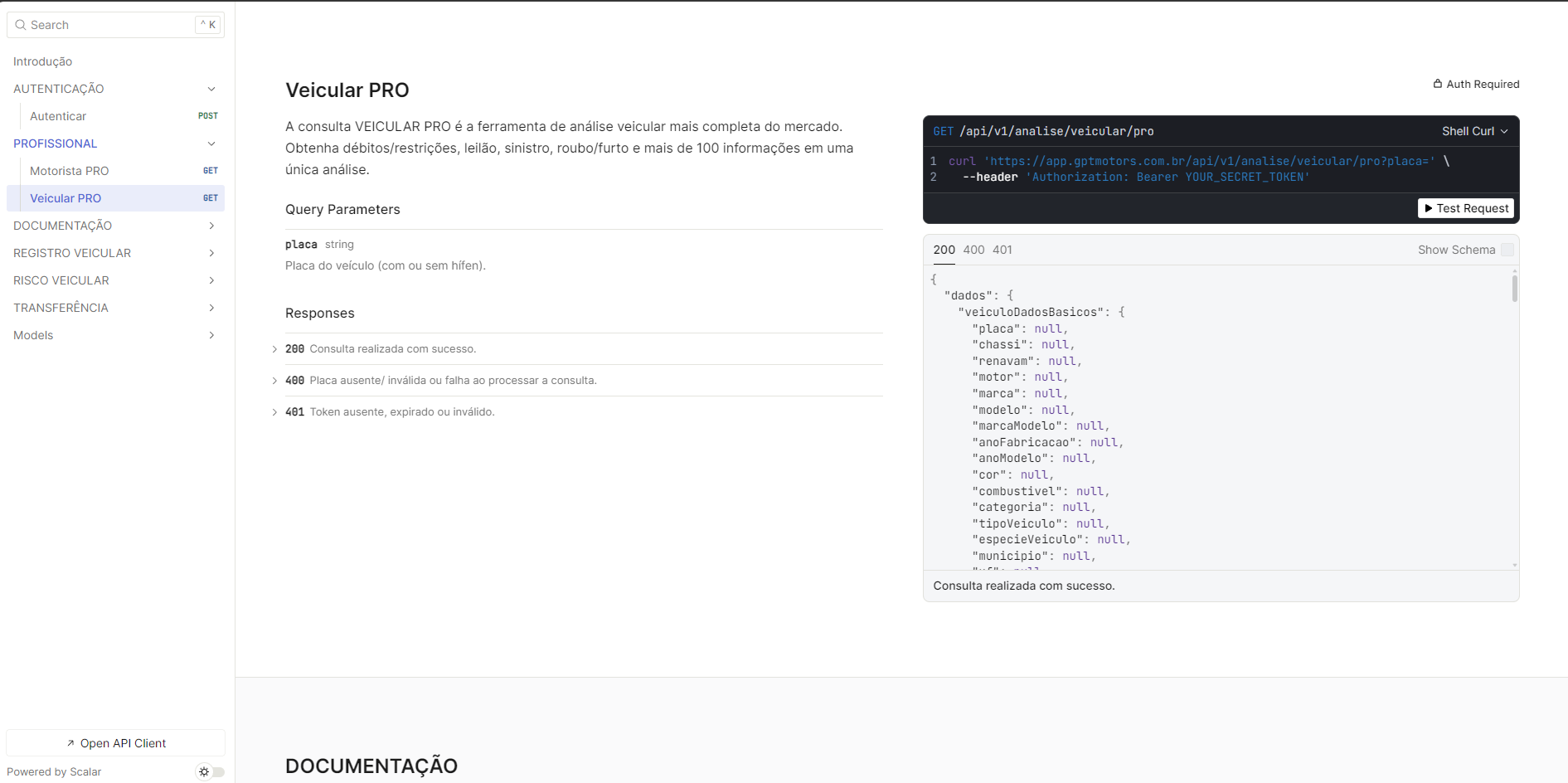
Task: Check the Show Schema checkbox
Action: (1507, 250)
